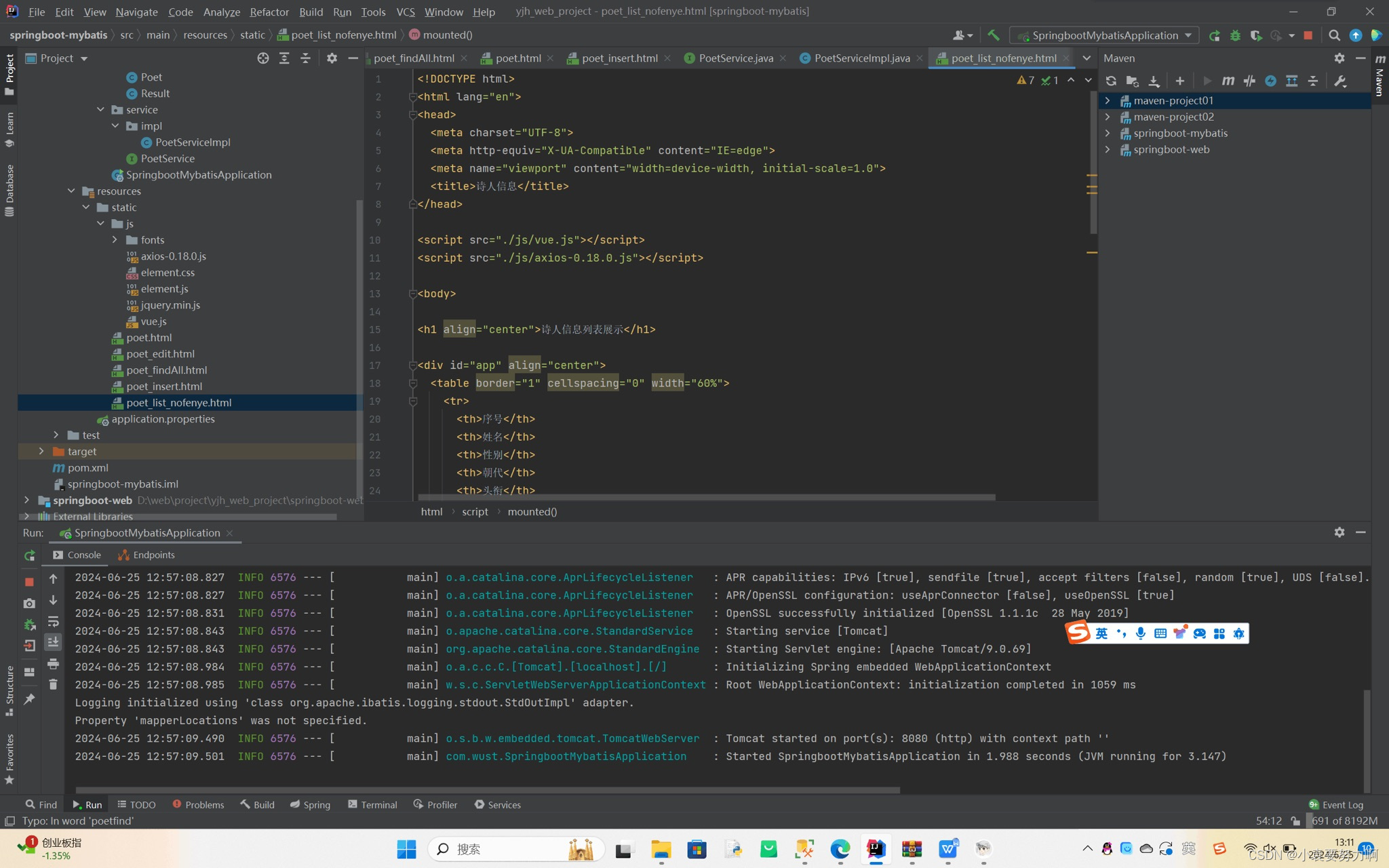Toggle Soft-Wrap in the console
This screenshot has height=868, width=1389.
(x=53, y=621)
